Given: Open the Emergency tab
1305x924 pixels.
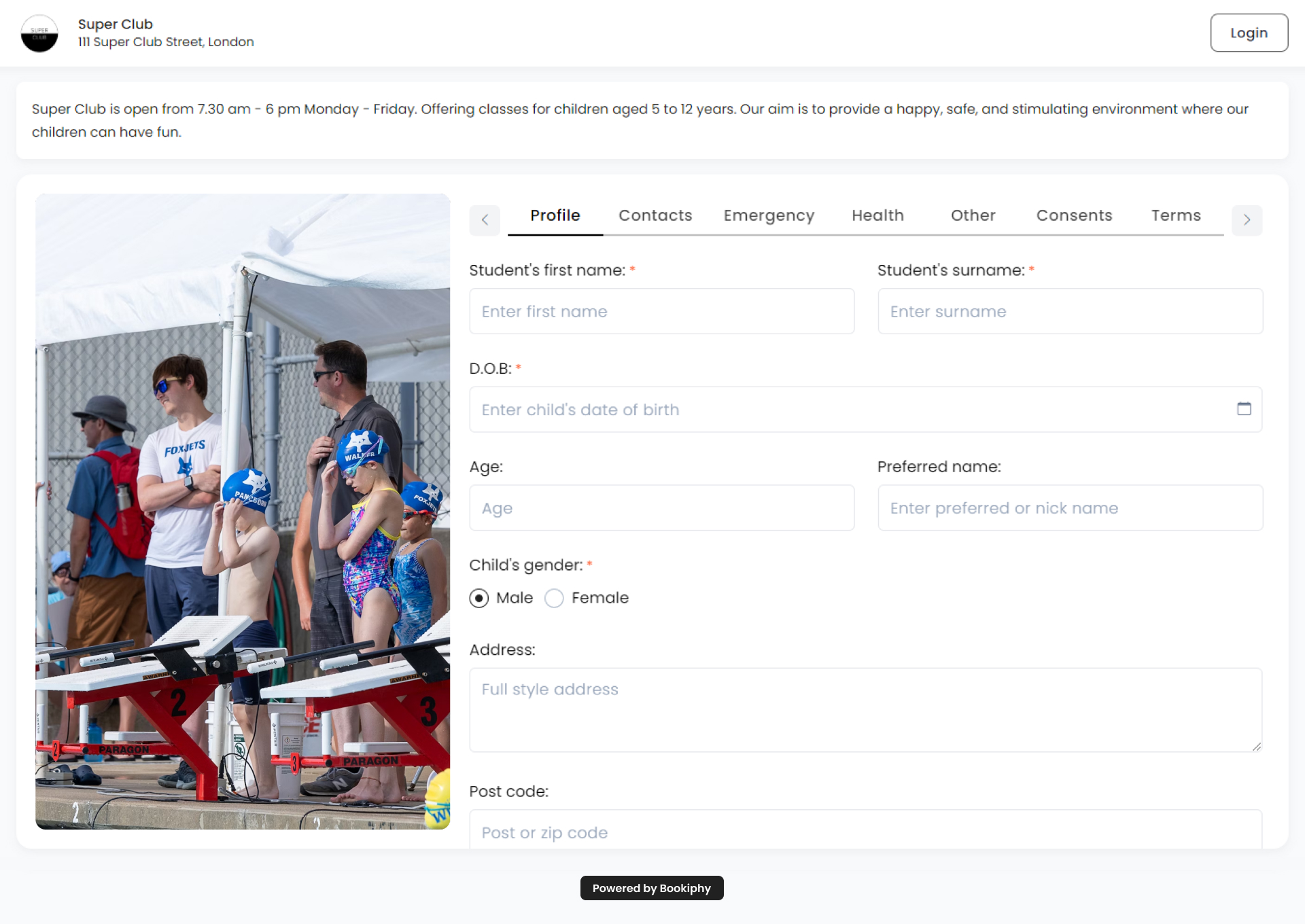Looking at the screenshot, I should coord(768,215).
